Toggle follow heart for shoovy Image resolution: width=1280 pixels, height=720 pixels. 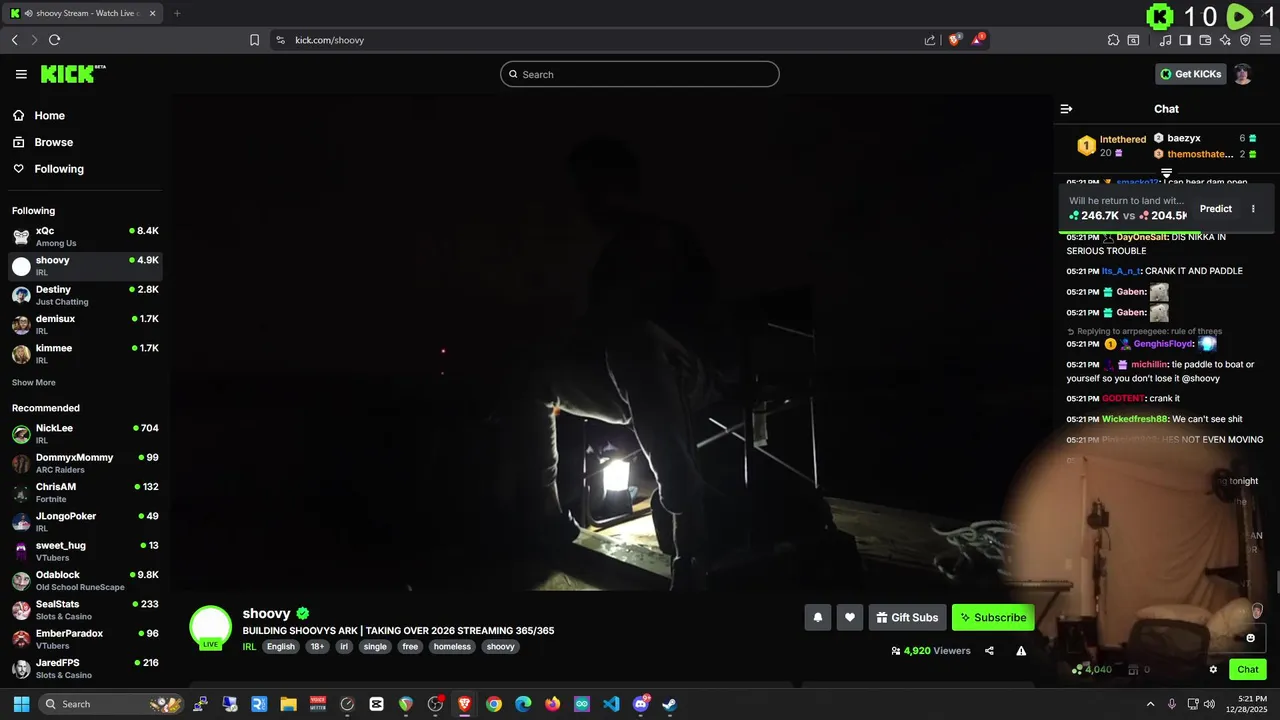click(849, 617)
